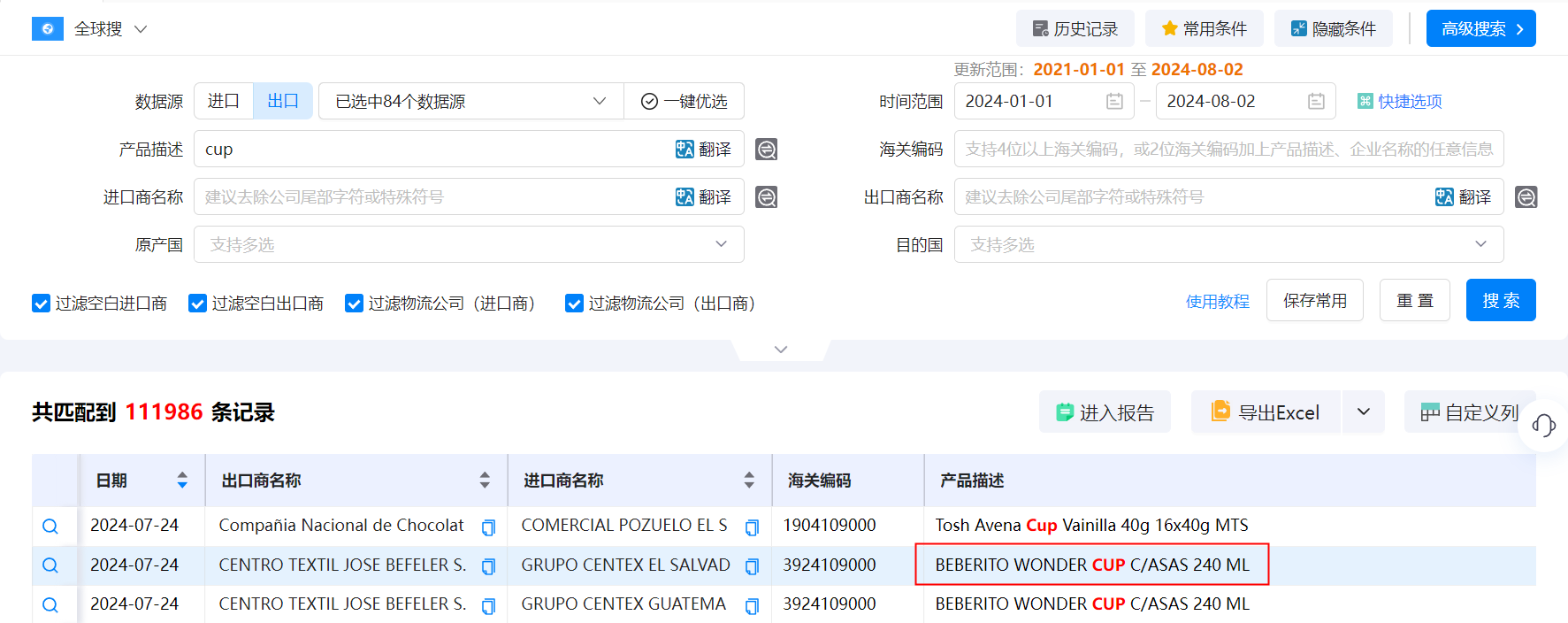Screen dimensions: 1568x623
Task: Copy importer name COMERCIAL POZUELO EL S
Action: [752, 527]
